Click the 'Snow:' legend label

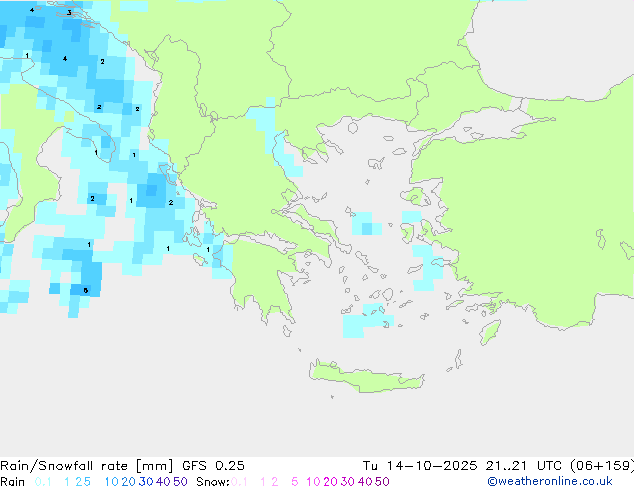click(213, 482)
